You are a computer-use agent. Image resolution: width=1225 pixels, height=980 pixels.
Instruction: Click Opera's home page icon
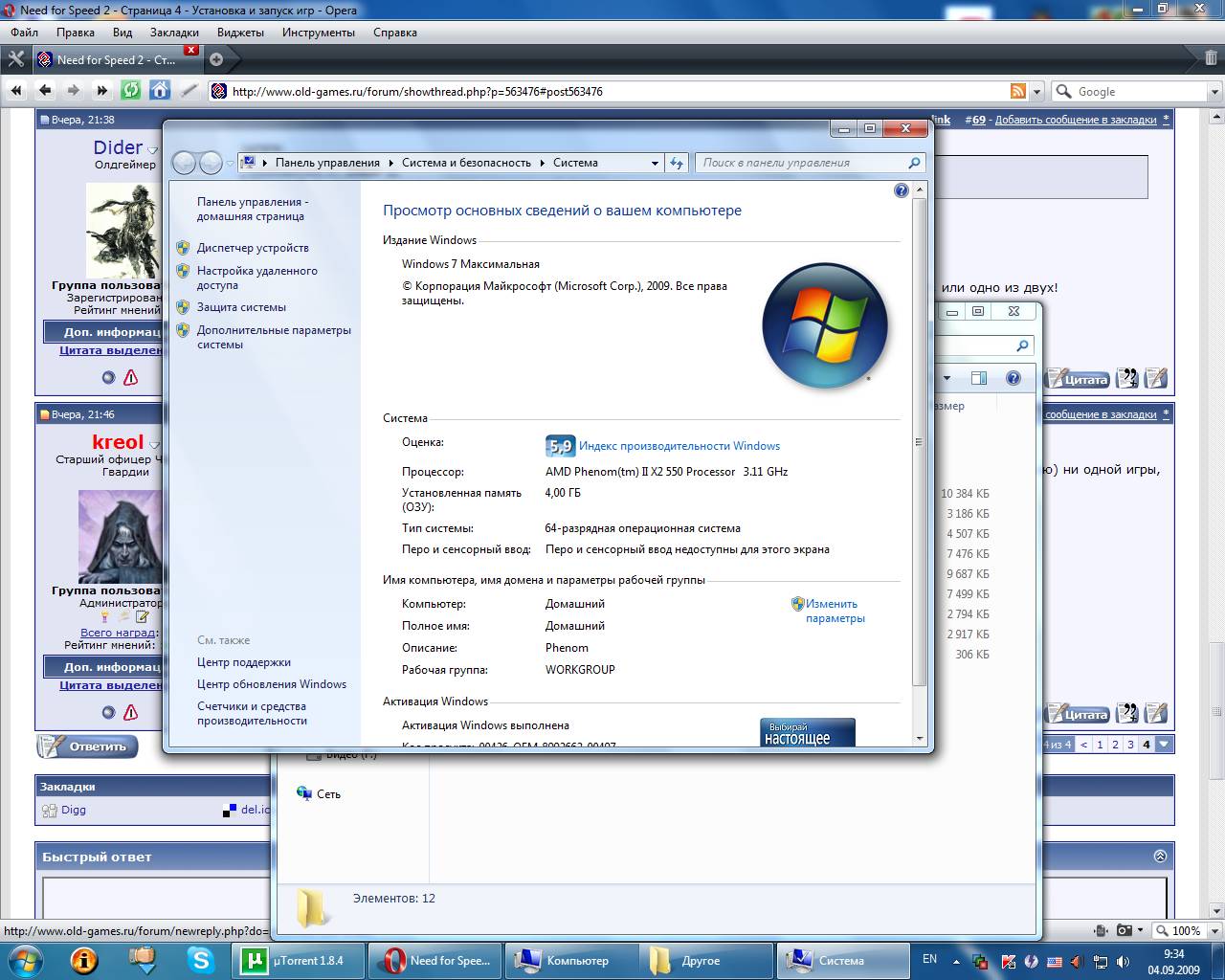[x=160, y=91]
